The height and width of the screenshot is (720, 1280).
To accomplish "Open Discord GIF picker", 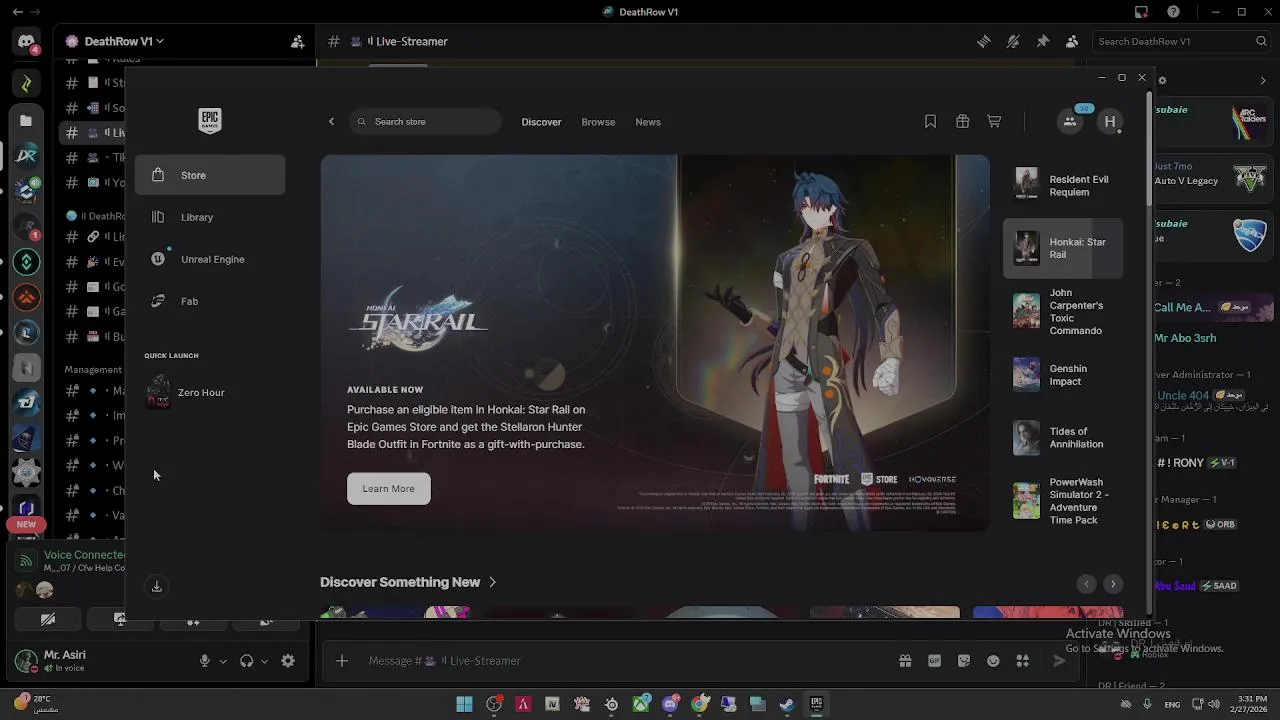I will pos(934,661).
